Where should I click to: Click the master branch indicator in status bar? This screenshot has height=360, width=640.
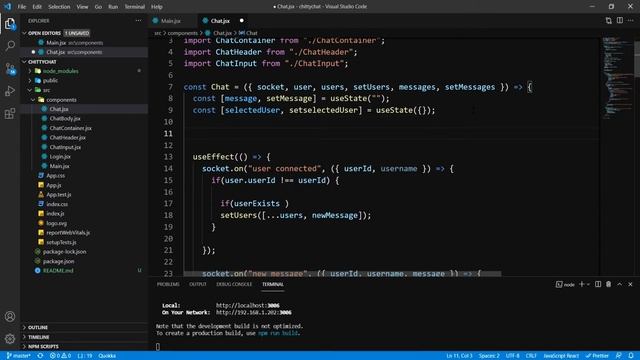[x=19, y=356]
